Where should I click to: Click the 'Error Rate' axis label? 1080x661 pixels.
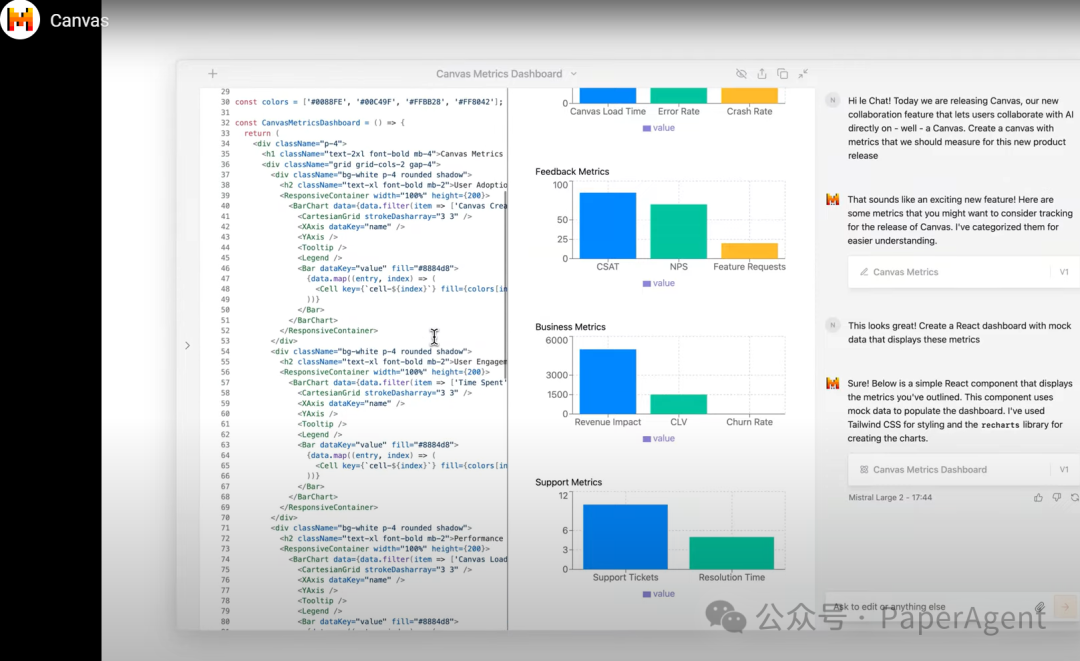click(x=678, y=112)
